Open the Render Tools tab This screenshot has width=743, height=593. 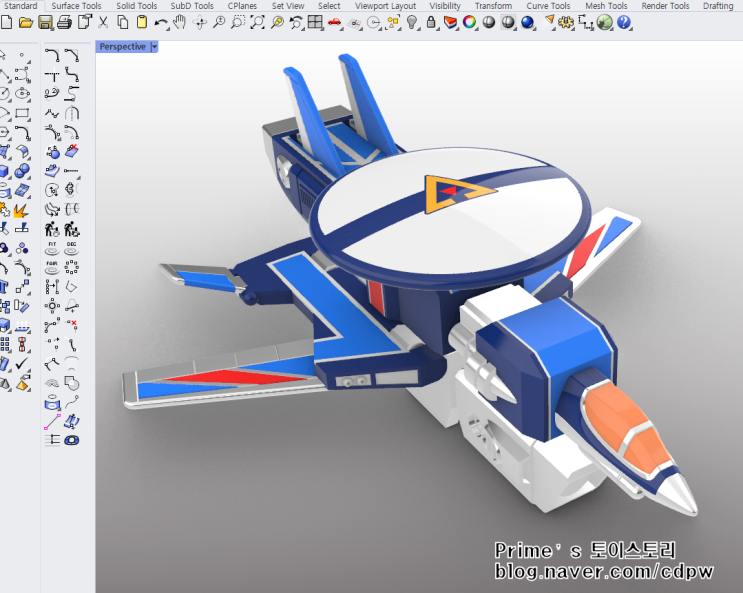coord(665,6)
